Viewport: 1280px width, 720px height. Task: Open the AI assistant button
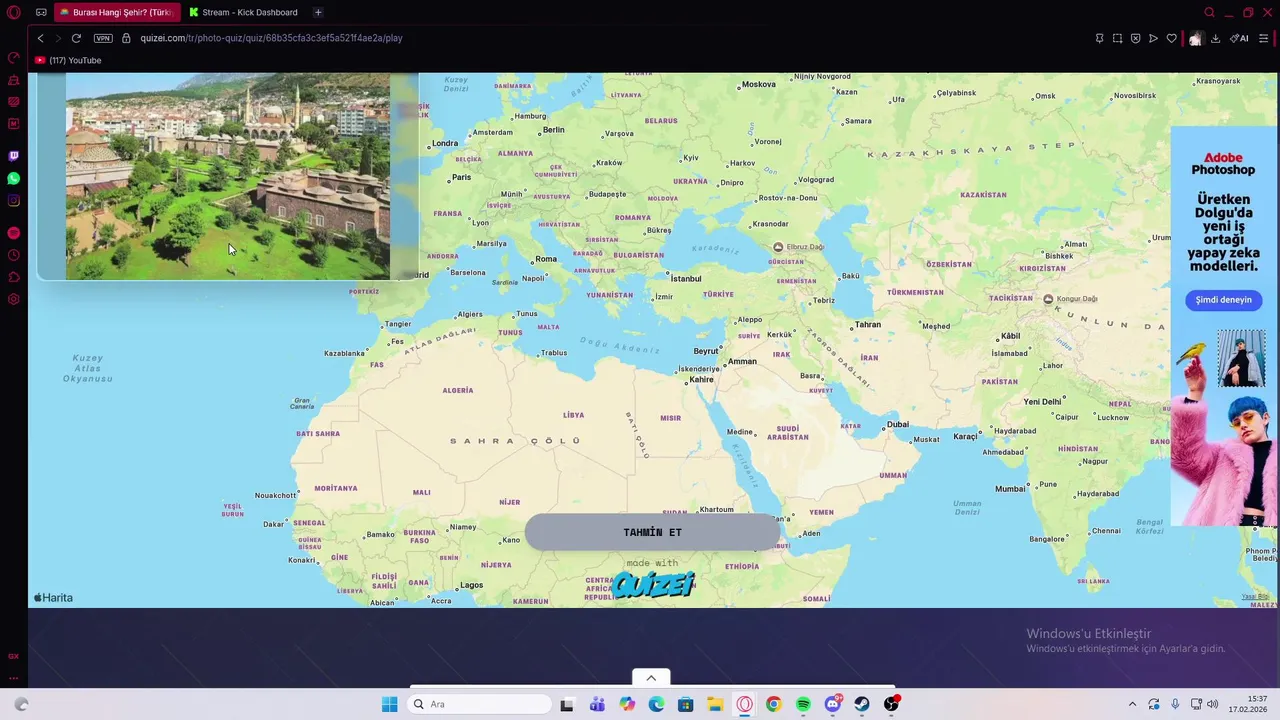[1239, 38]
